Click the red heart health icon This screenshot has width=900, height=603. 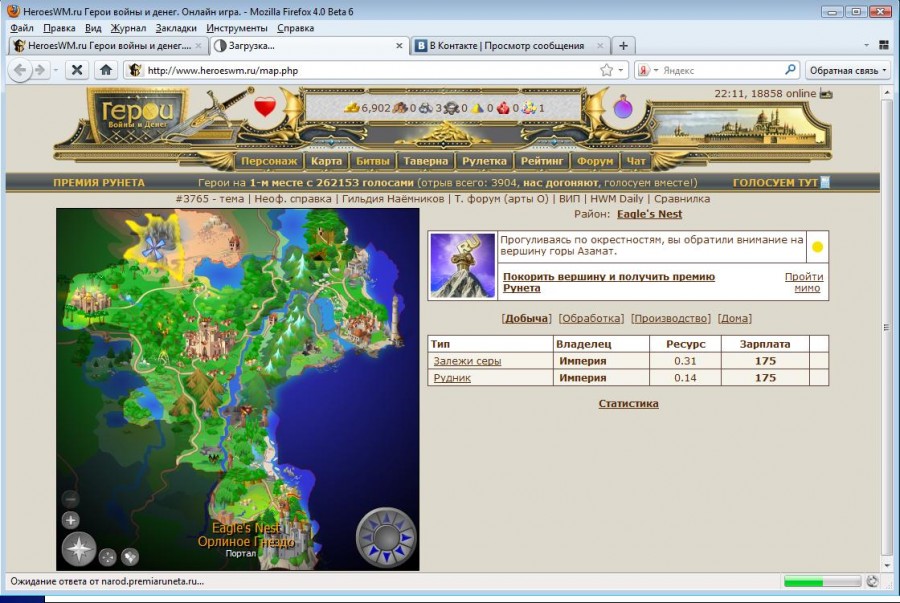[265, 107]
